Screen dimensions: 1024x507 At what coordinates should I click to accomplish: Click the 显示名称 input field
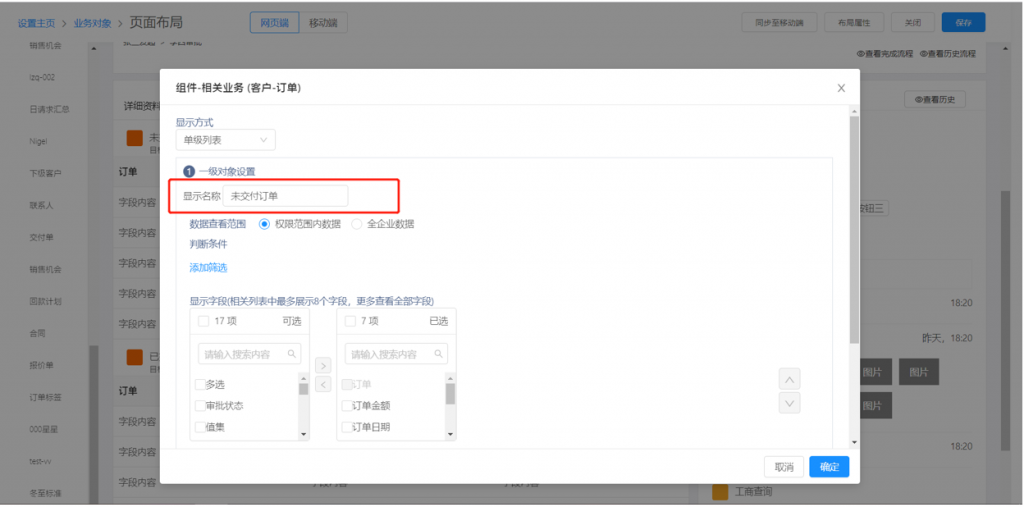286,196
